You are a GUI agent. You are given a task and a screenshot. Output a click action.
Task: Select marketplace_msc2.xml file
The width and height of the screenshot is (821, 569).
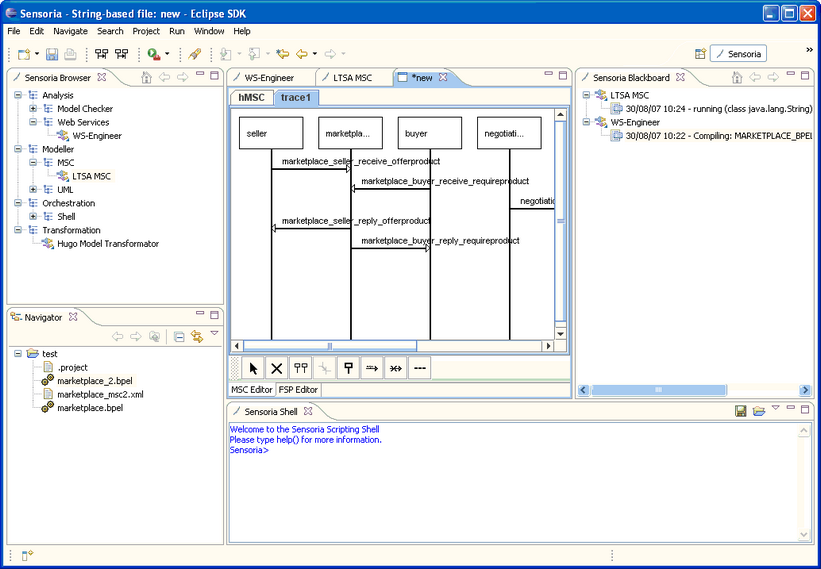pos(93,395)
